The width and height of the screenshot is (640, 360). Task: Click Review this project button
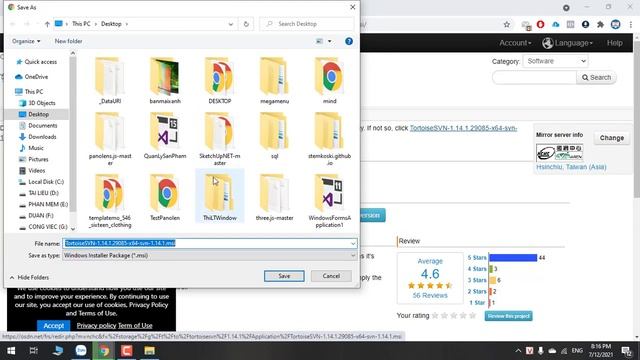click(508, 316)
